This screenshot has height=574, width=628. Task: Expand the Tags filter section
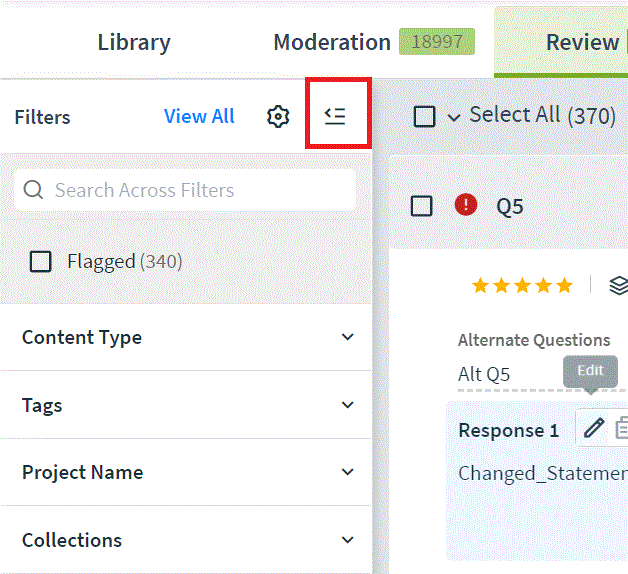pyautogui.click(x=186, y=405)
